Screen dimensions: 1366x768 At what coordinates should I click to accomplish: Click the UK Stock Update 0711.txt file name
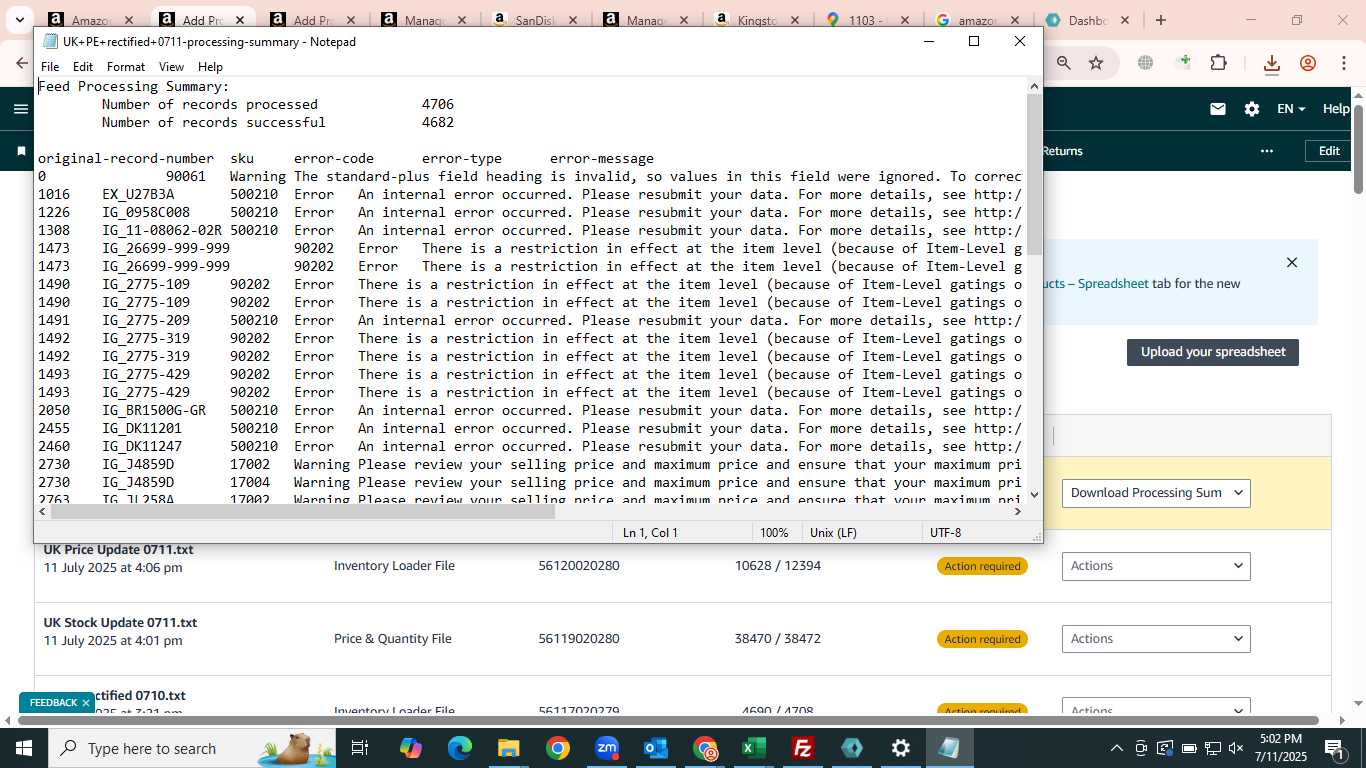[120, 622]
